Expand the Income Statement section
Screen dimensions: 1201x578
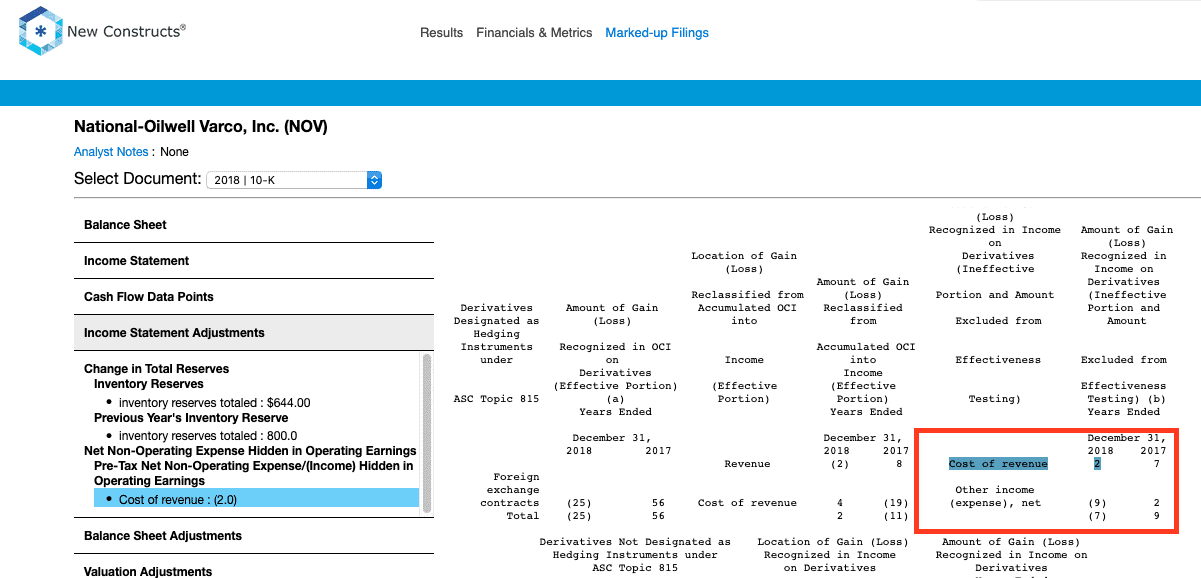point(254,261)
